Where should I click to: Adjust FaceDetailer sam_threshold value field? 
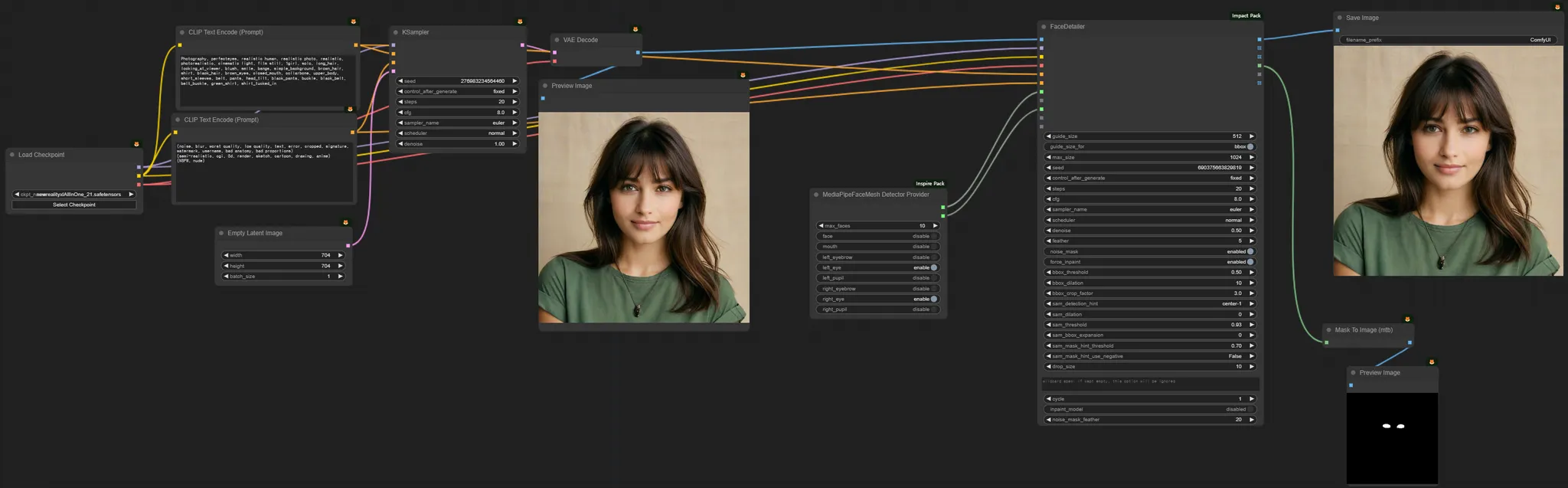coord(1150,325)
